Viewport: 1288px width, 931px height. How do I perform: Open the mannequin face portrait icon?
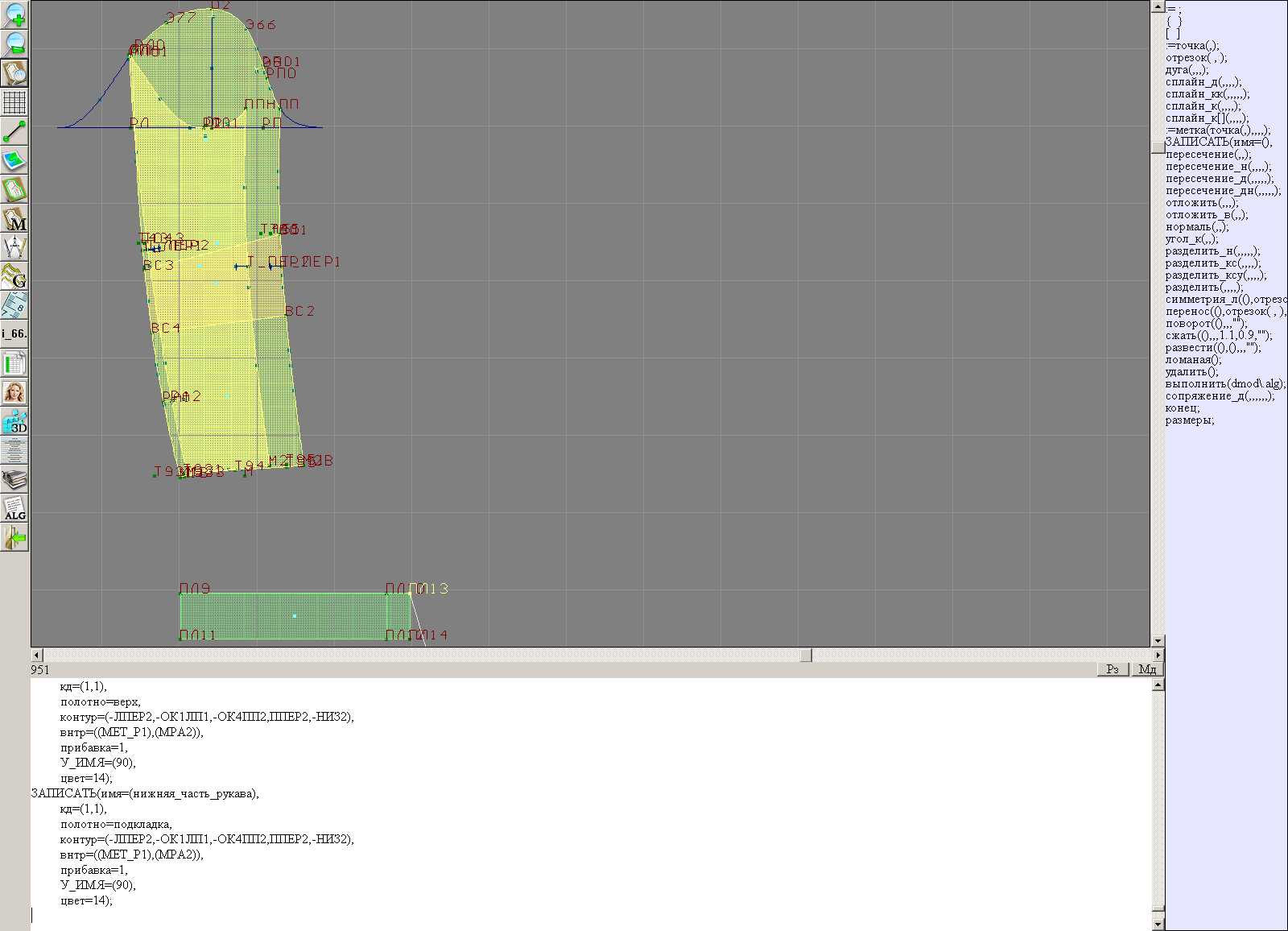point(14,392)
